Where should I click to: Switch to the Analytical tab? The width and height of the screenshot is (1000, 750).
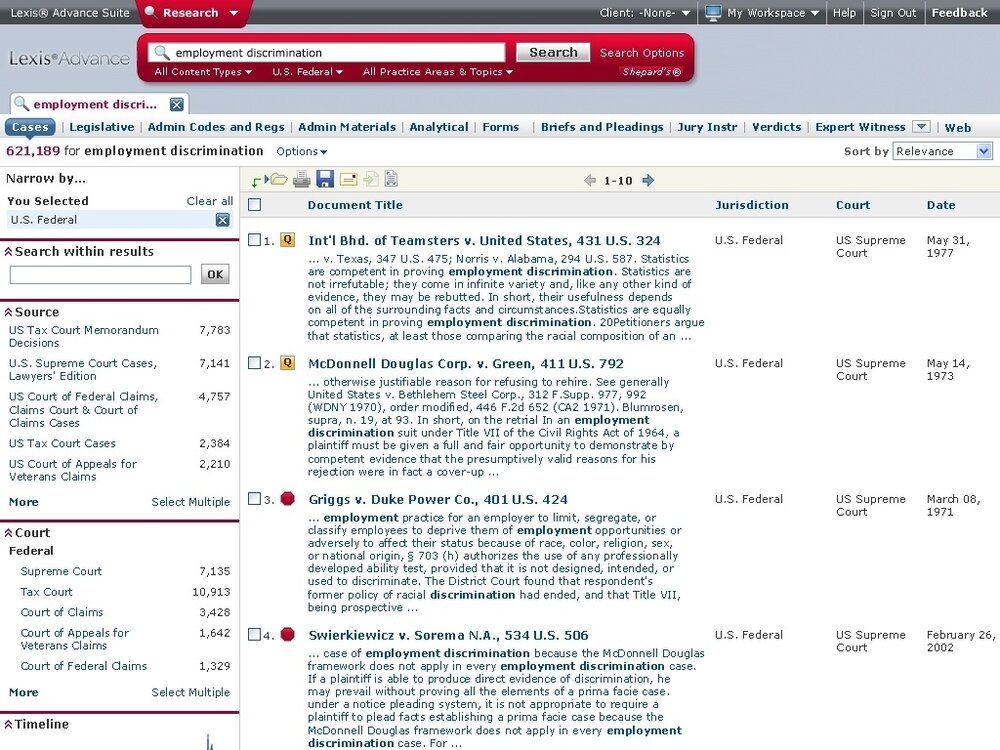[439, 127]
